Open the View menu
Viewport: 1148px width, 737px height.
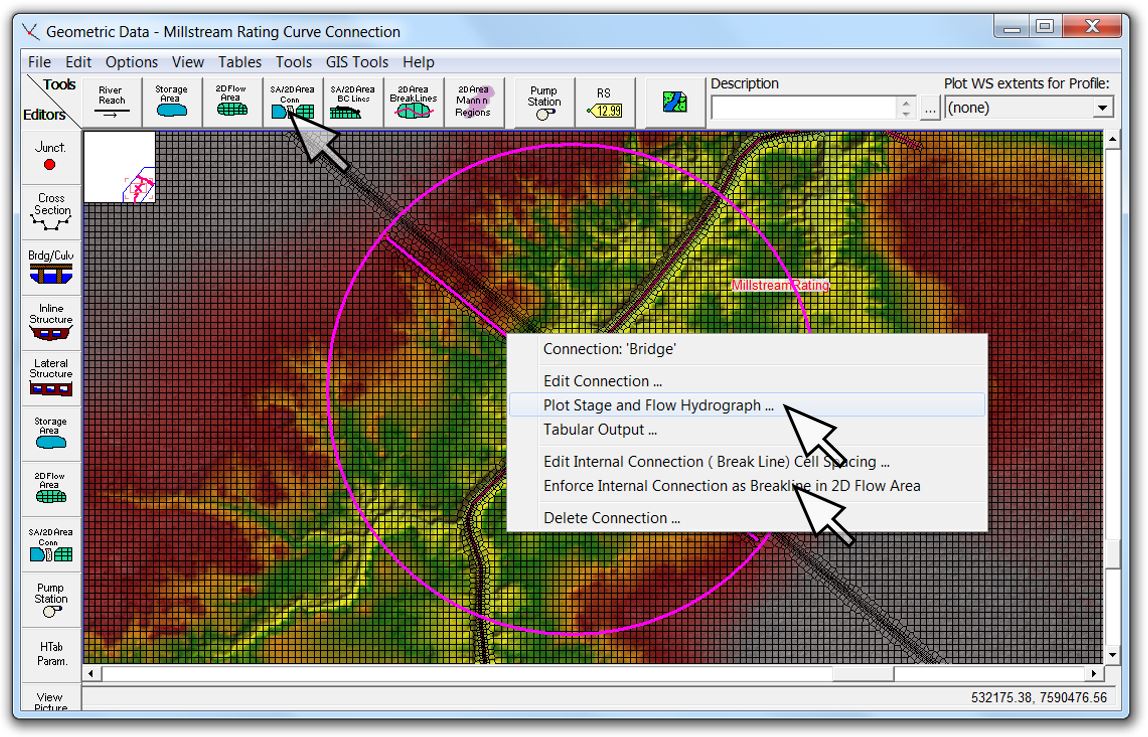click(188, 62)
